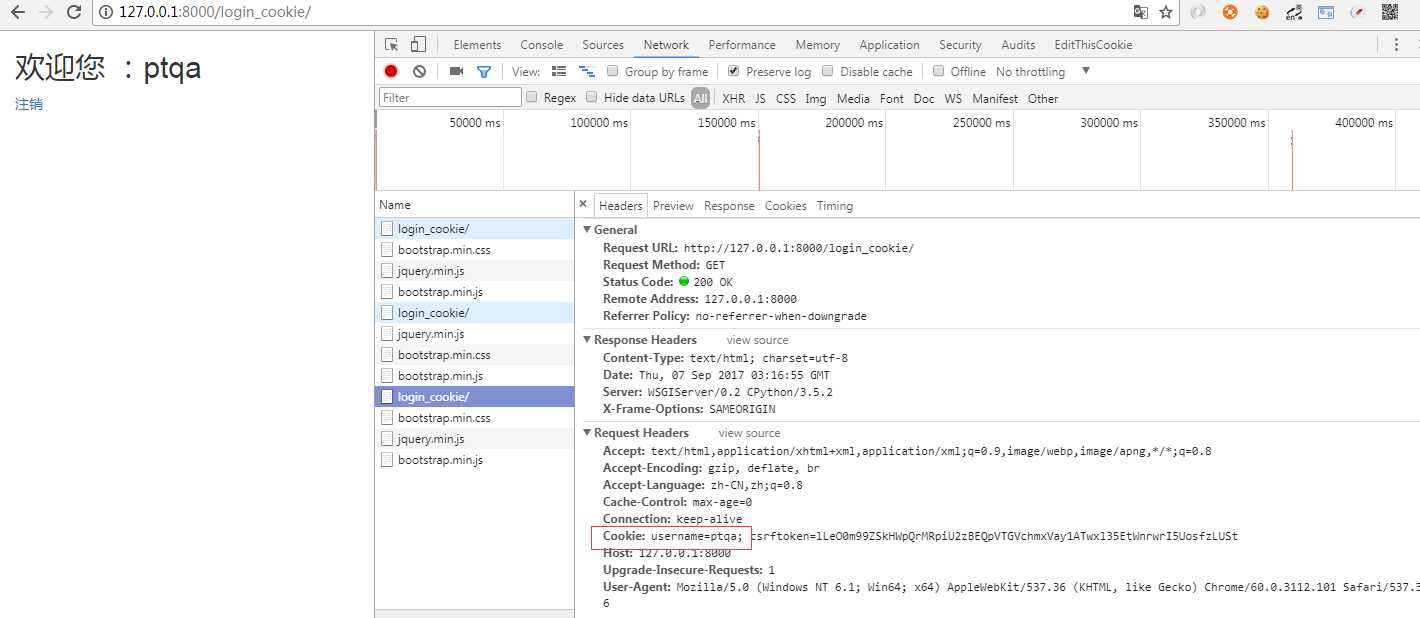Screen dimensions: 1420x618
Task: Filter requests by XHR type
Action: tap(733, 98)
